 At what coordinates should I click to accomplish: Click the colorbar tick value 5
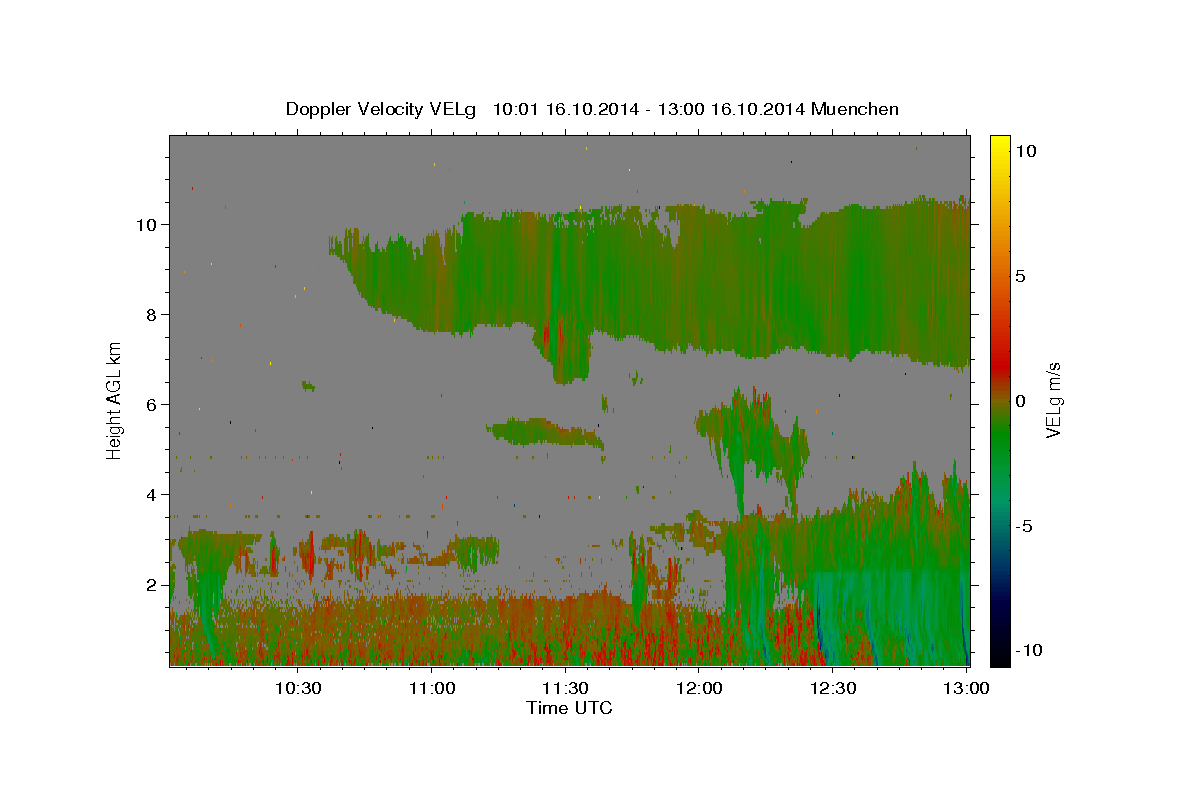(x=1020, y=276)
